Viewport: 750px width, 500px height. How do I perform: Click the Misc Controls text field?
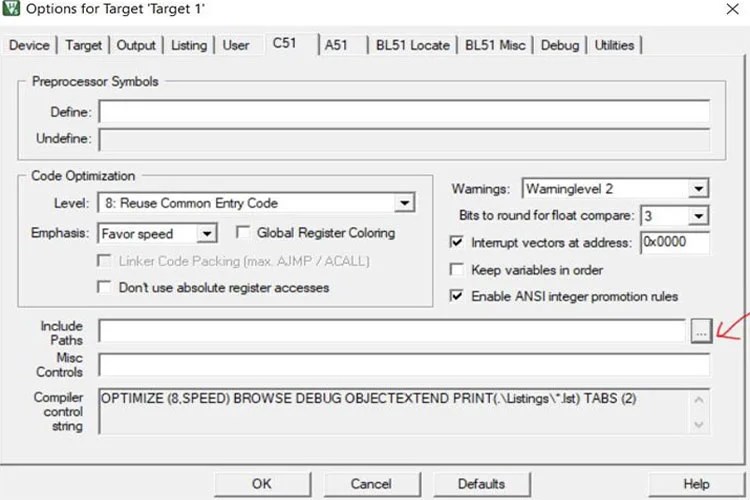point(404,365)
